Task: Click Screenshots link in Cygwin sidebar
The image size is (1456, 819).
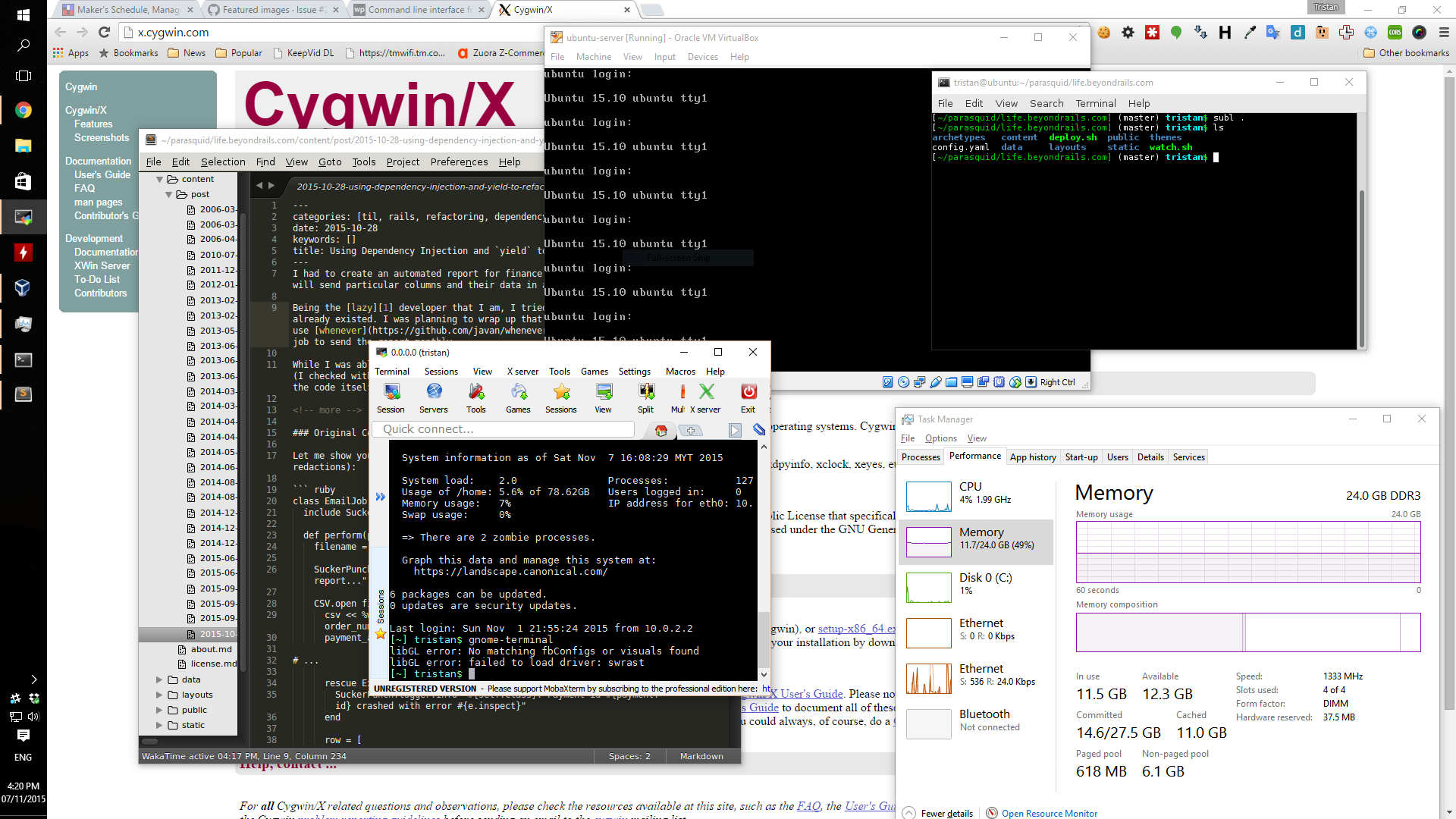Action: pyautogui.click(x=102, y=138)
